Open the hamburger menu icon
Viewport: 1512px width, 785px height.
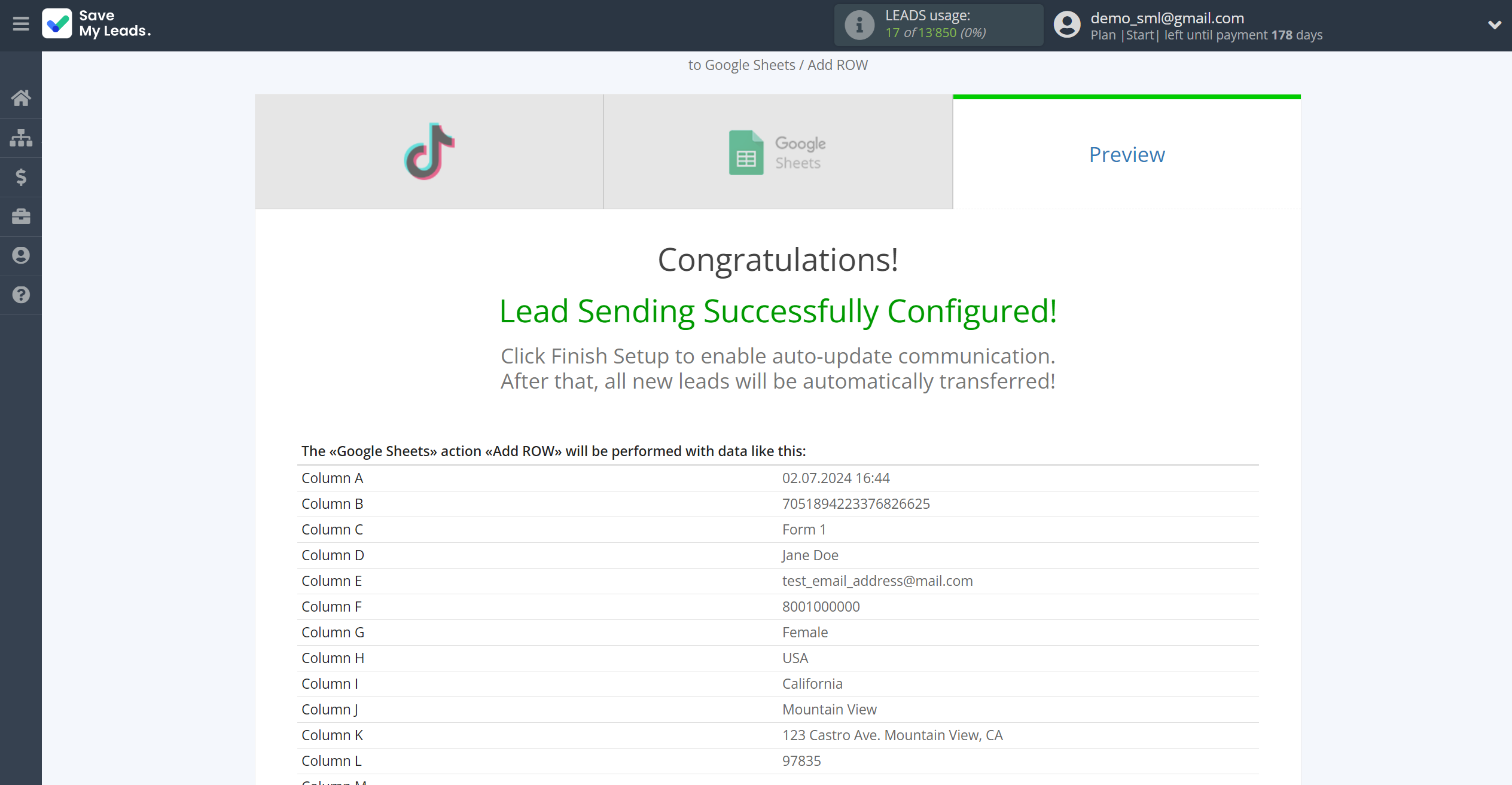tap(21, 24)
